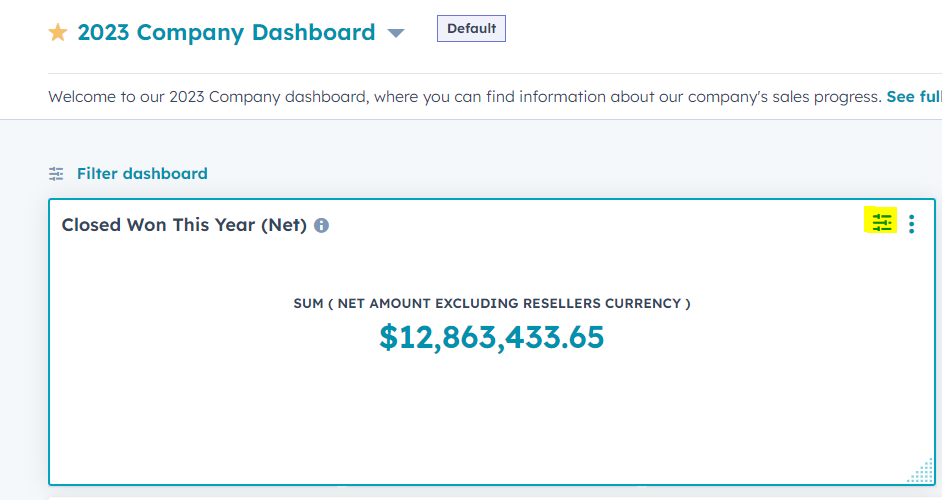Open the report's three-dot actions menu
The image size is (942, 500).
911,223
